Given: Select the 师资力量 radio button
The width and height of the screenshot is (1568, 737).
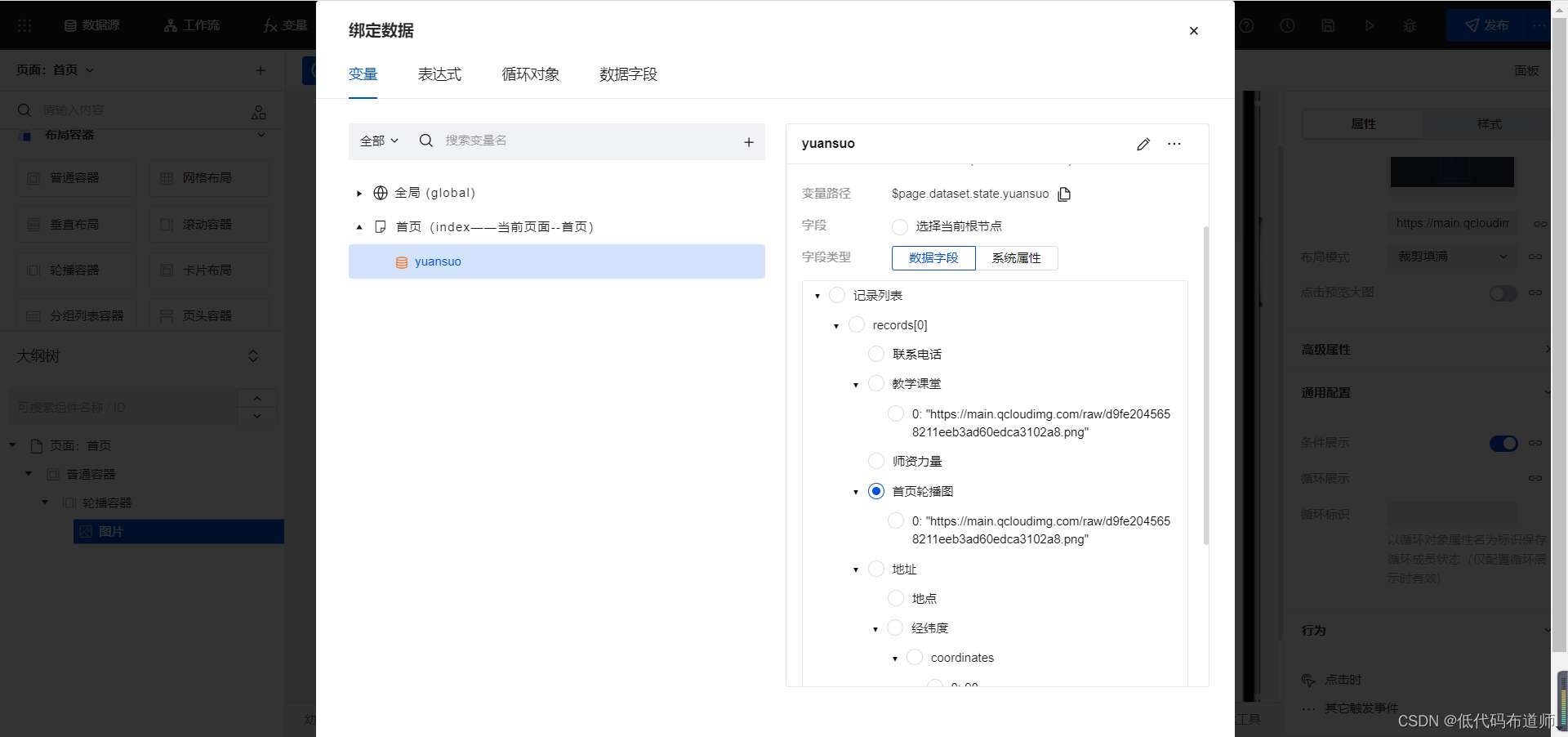Looking at the screenshot, I should coord(875,461).
